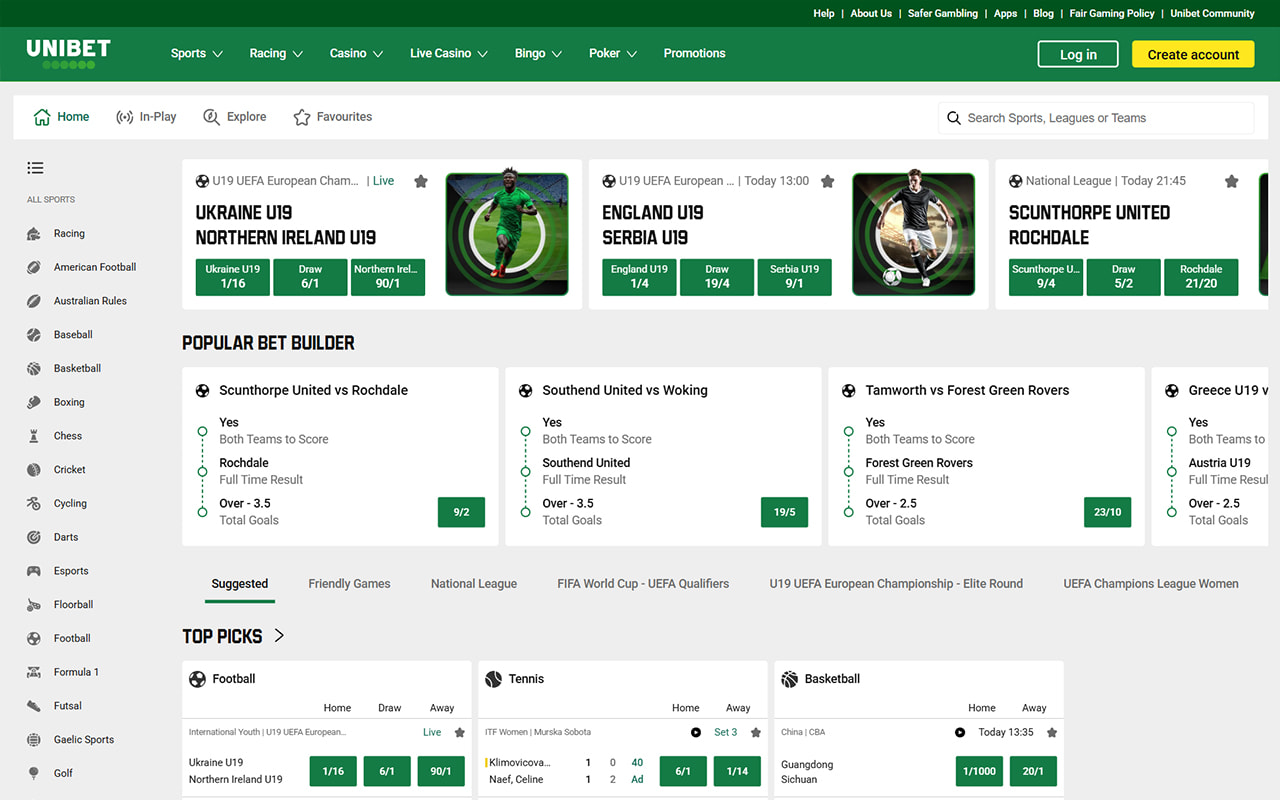Toggle the all sports list menu icon

[36, 168]
